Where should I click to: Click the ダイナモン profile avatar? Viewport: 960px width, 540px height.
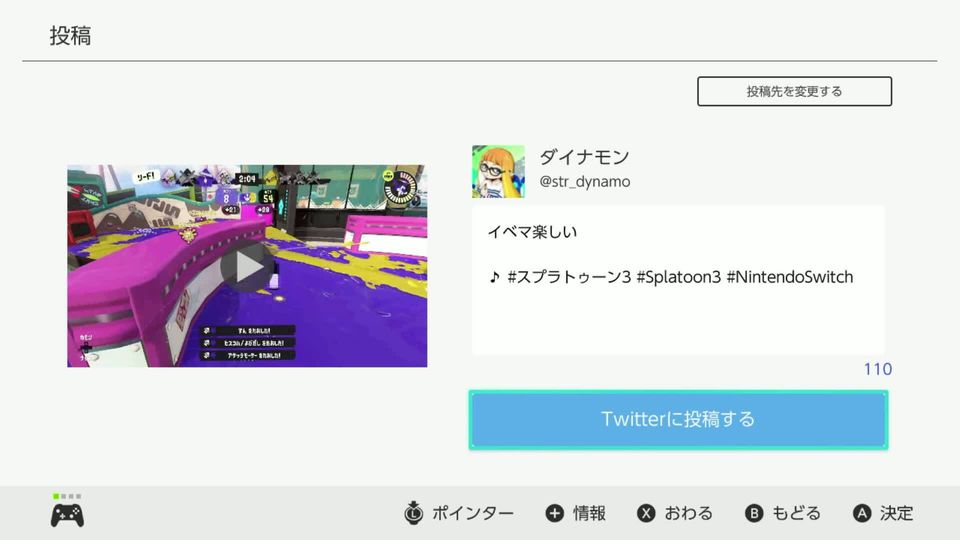(x=498, y=171)
